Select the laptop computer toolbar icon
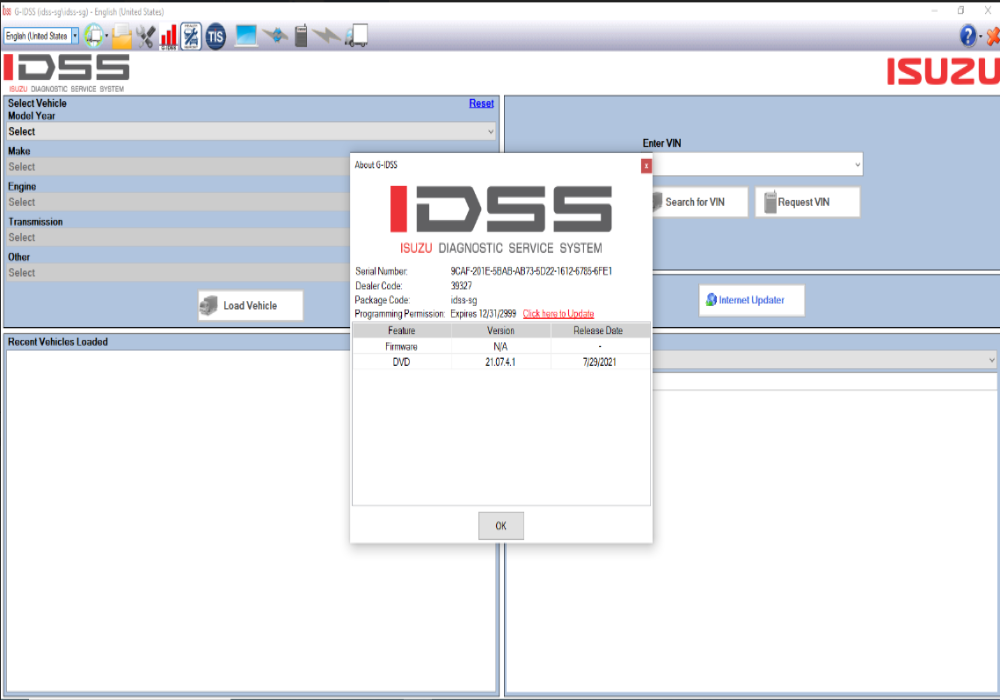The width and height of the screenshot is (1000, 700). tap(246, 37)
